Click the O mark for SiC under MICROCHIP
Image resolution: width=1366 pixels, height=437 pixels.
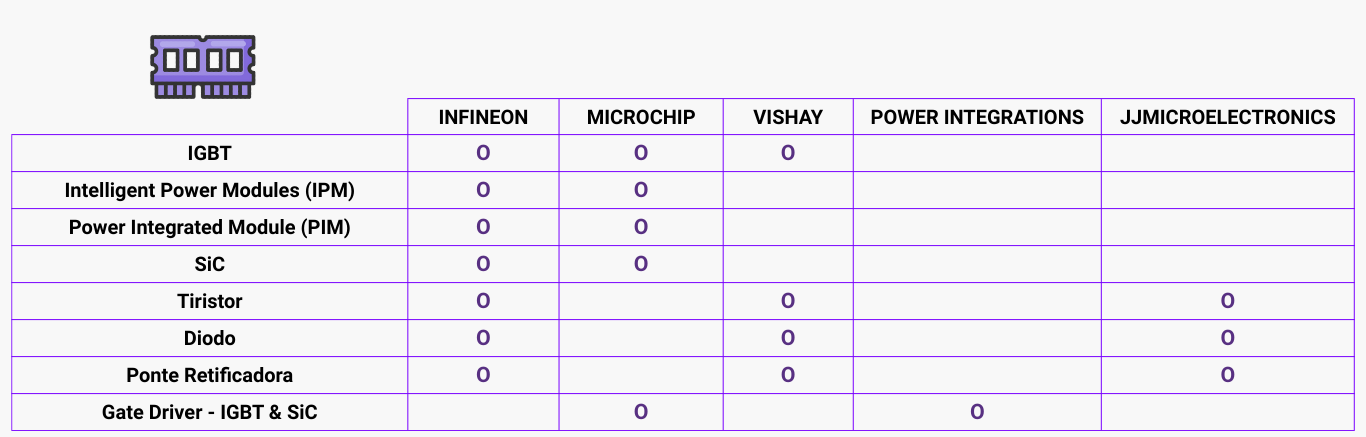641,264
